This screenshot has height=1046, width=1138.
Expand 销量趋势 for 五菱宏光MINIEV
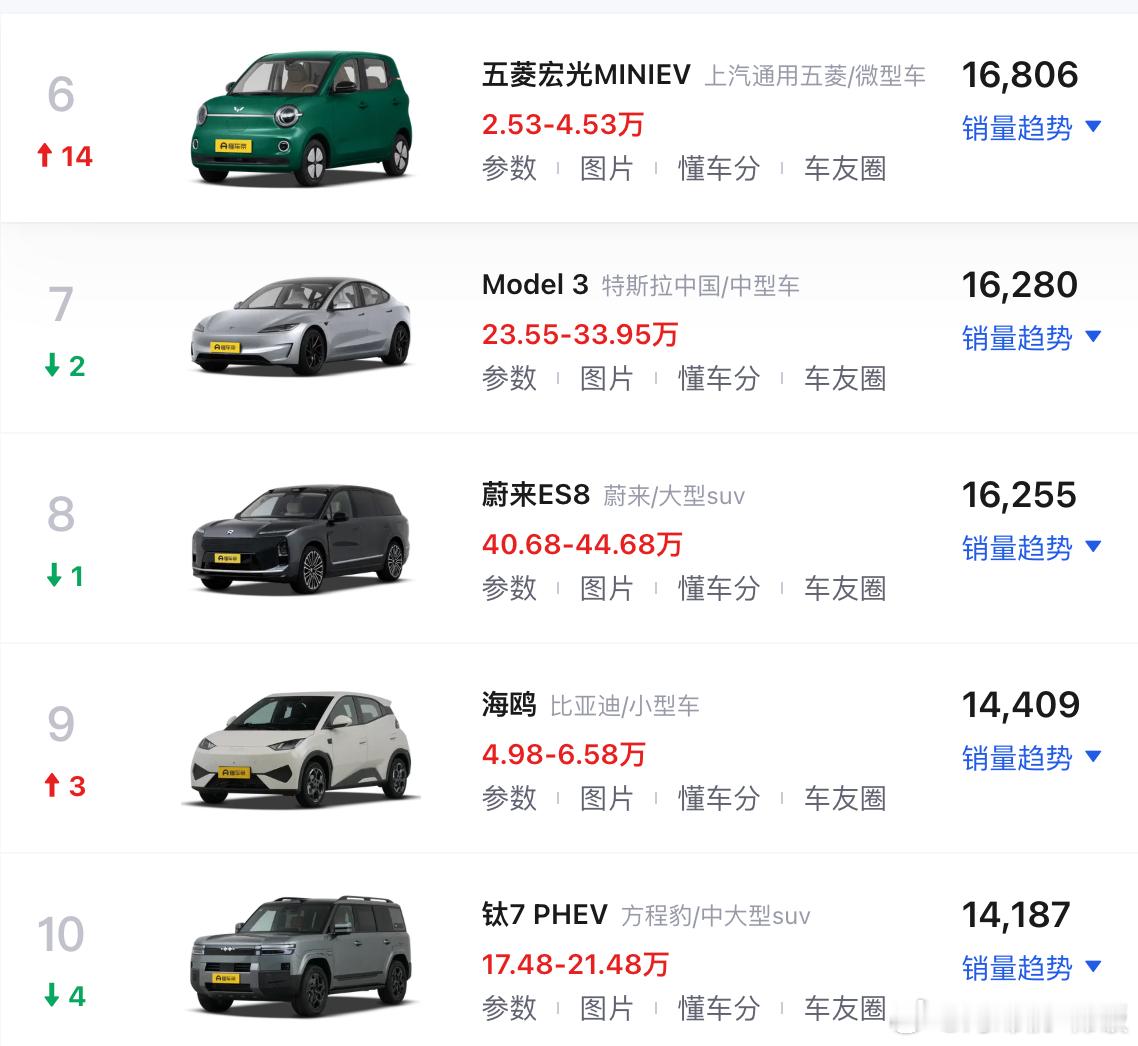point(1031,128)
